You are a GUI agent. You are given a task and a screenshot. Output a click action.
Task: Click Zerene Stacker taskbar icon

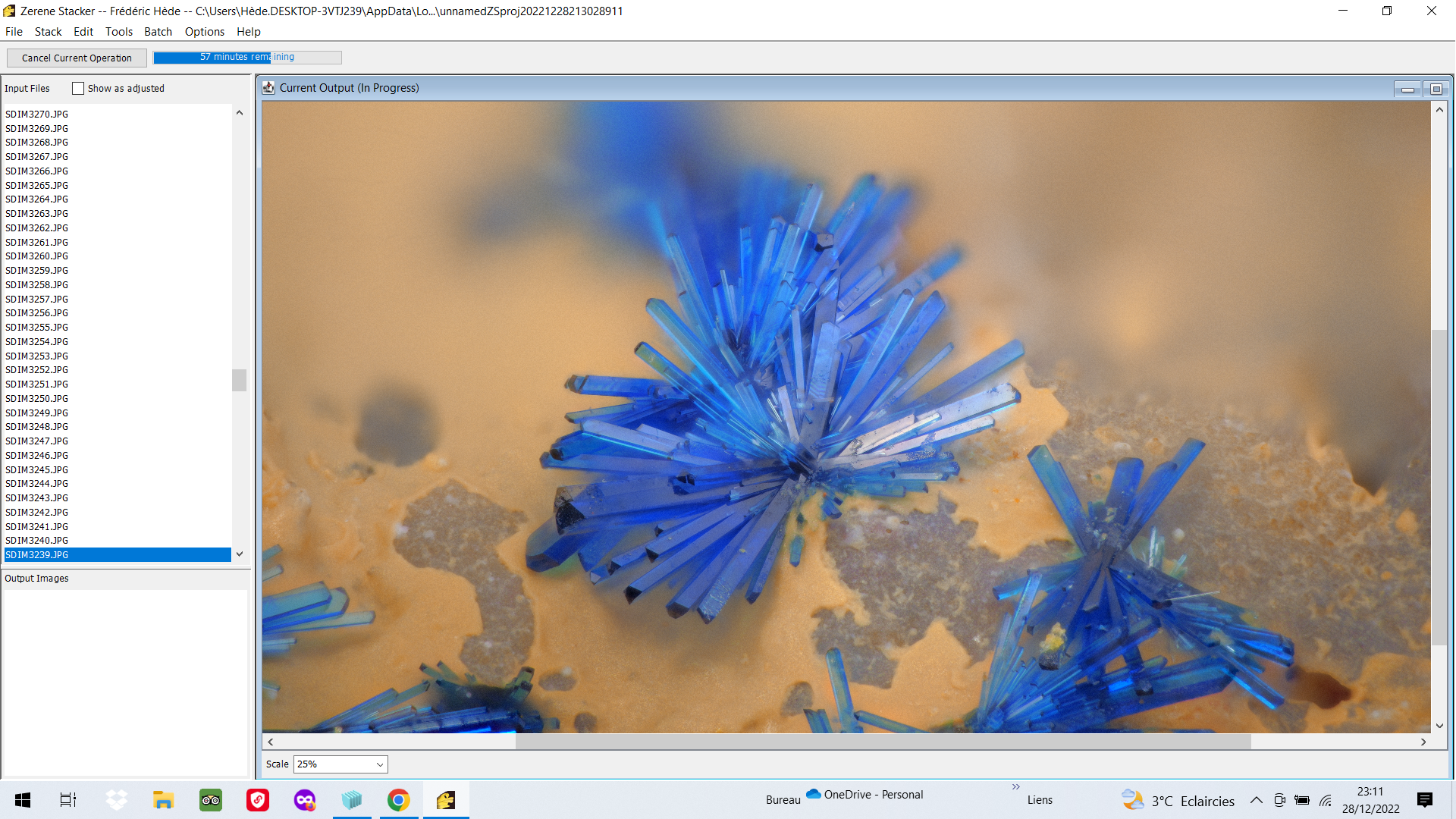pos(446,800)
